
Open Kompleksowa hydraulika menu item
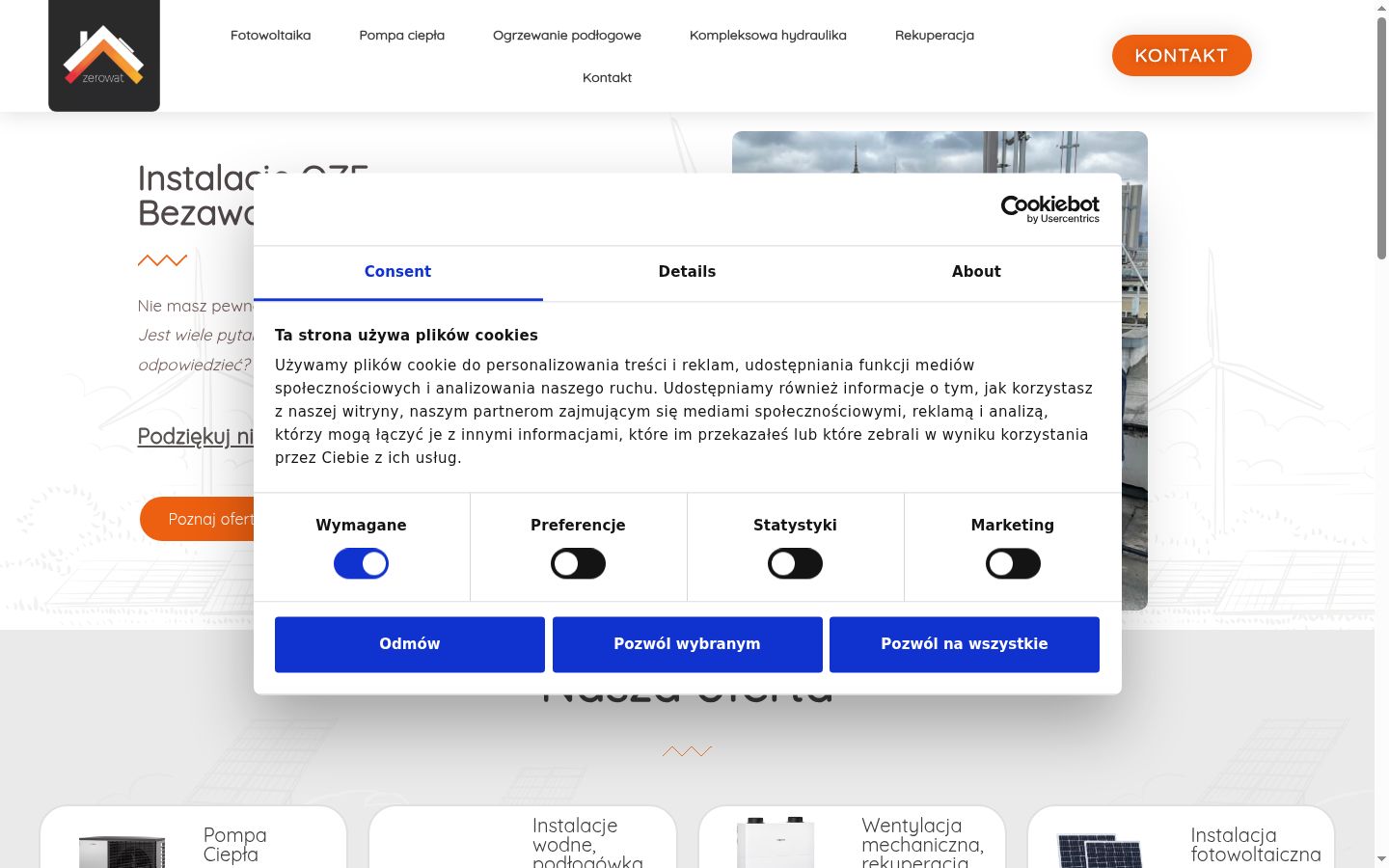pos(768,35)
